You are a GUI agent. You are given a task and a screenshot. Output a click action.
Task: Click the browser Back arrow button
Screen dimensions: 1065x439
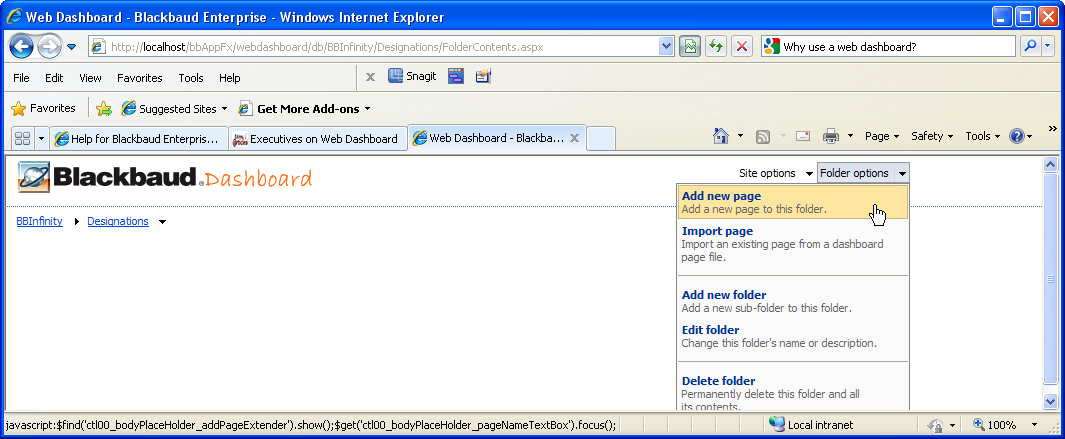(22, 47)
